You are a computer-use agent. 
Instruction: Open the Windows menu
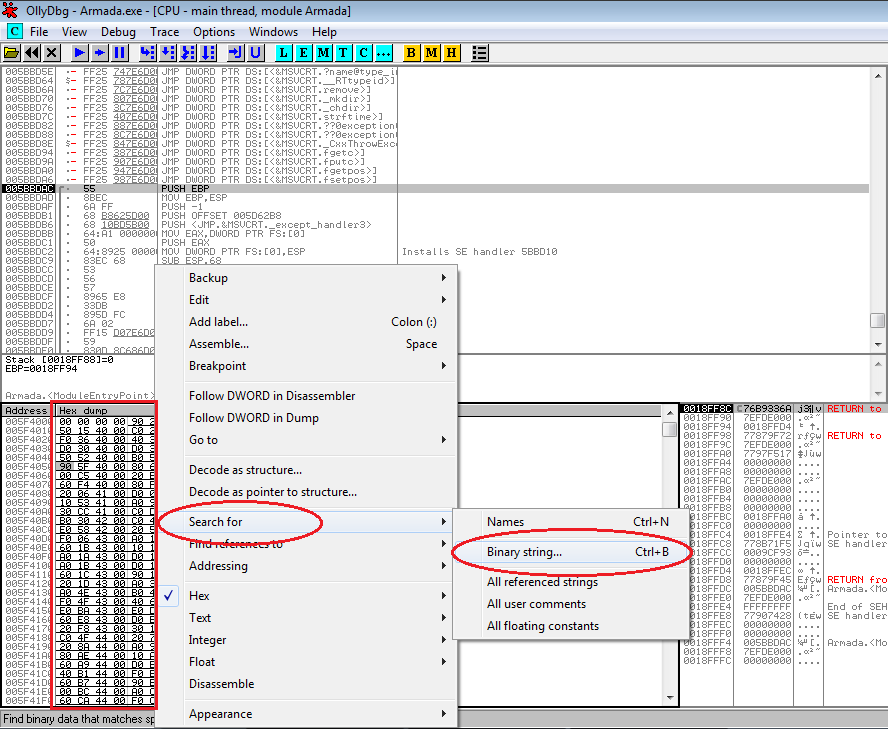(273, 32)
